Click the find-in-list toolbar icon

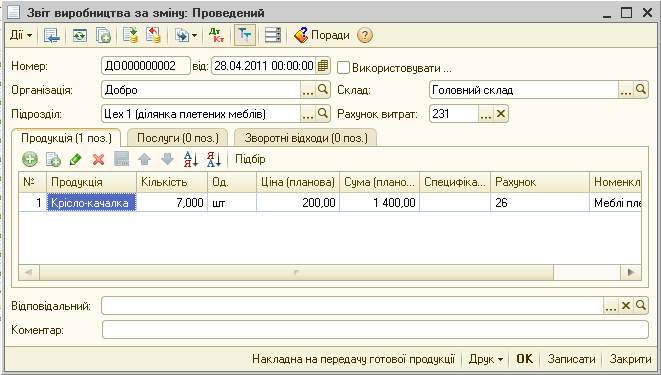tap(52, 35)
